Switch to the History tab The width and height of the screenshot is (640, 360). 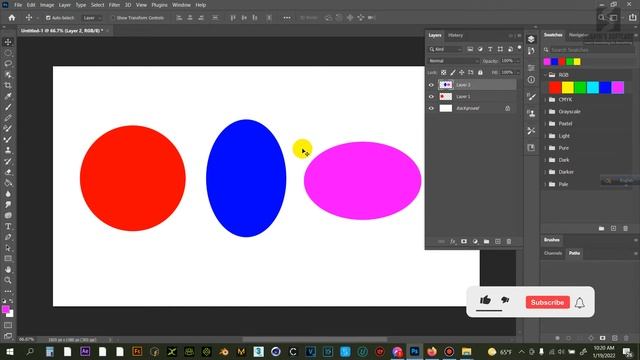pos(456,36)
